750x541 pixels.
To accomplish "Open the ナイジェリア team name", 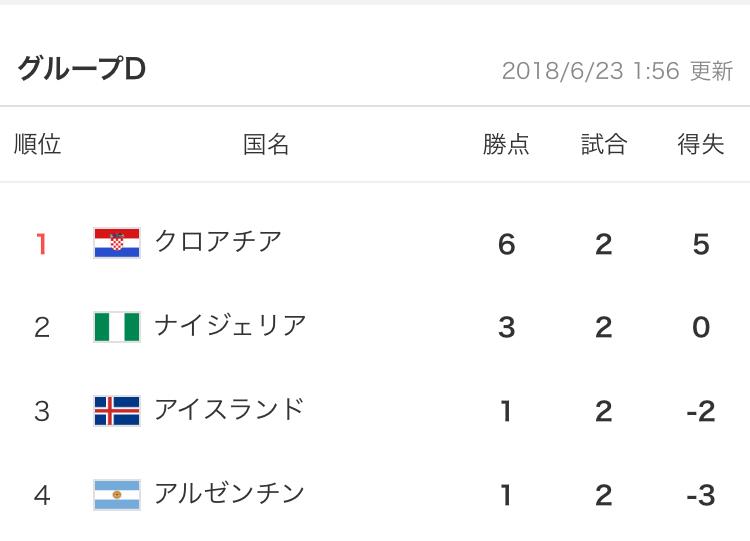I will 230,326.
